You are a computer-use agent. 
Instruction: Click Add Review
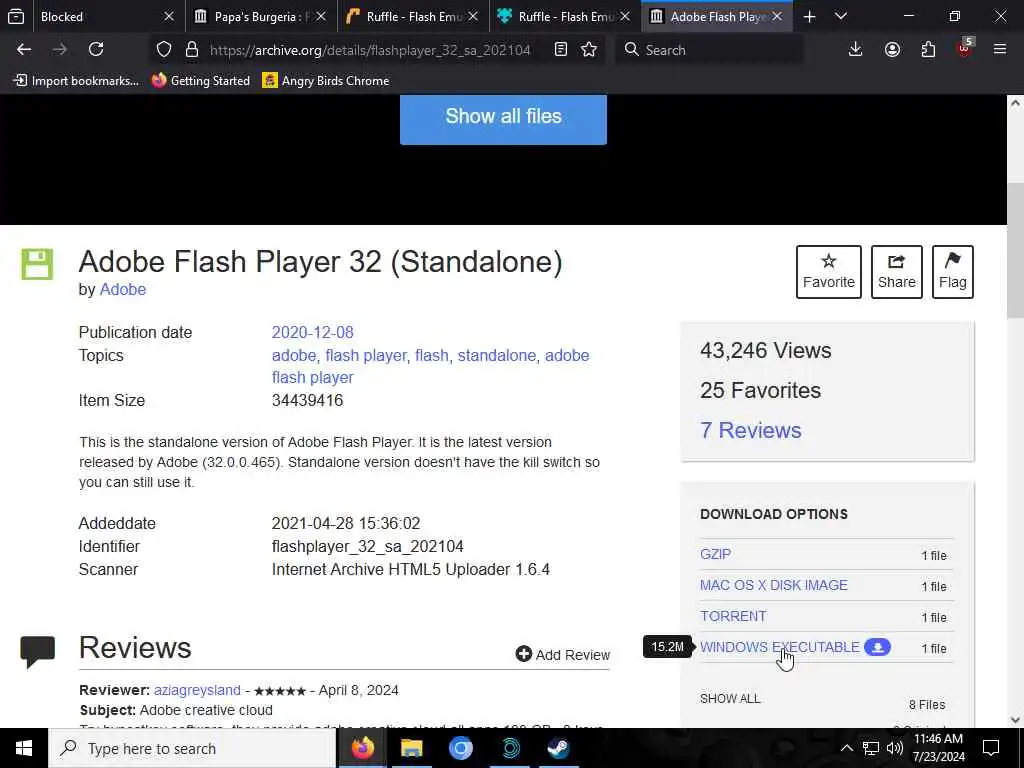562,654
